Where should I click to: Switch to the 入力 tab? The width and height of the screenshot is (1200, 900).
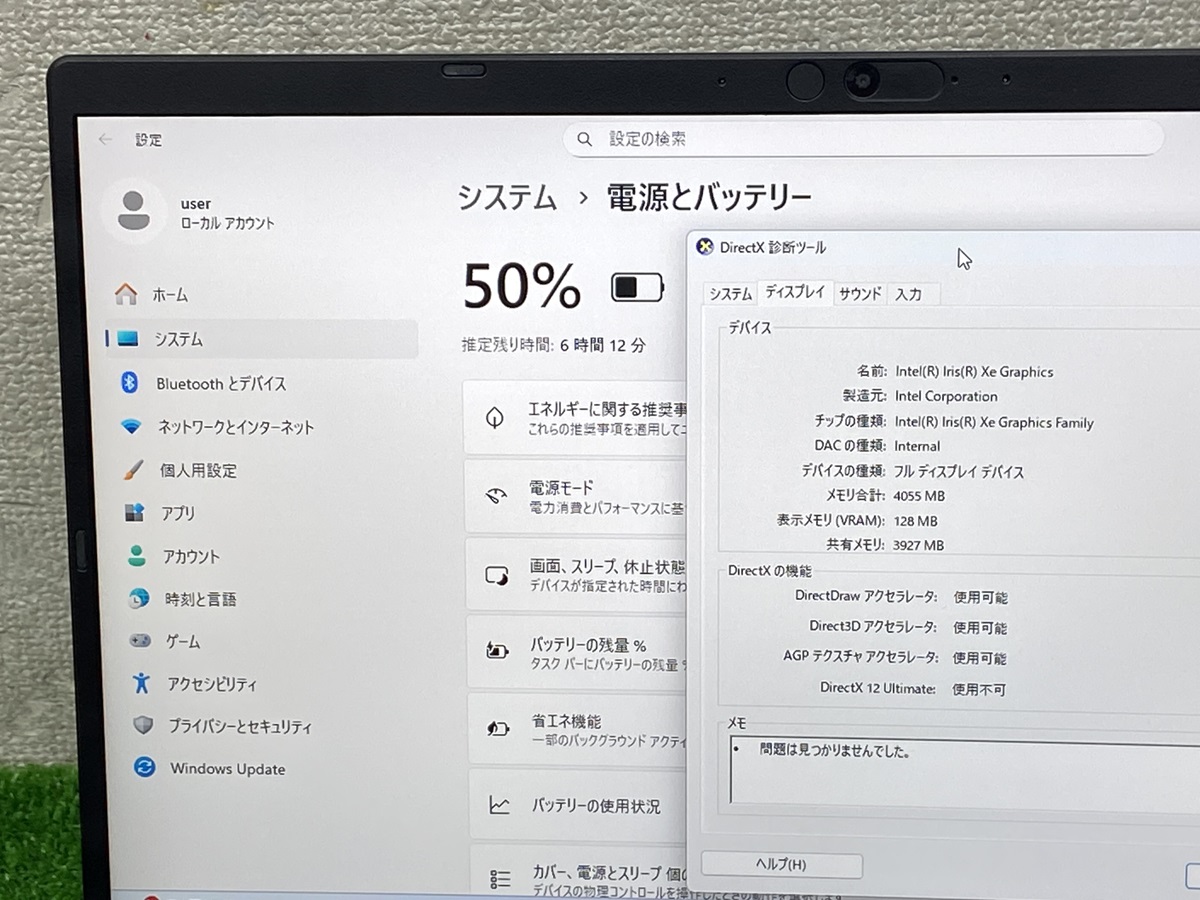pyautogui.click(x=908, y=294)
